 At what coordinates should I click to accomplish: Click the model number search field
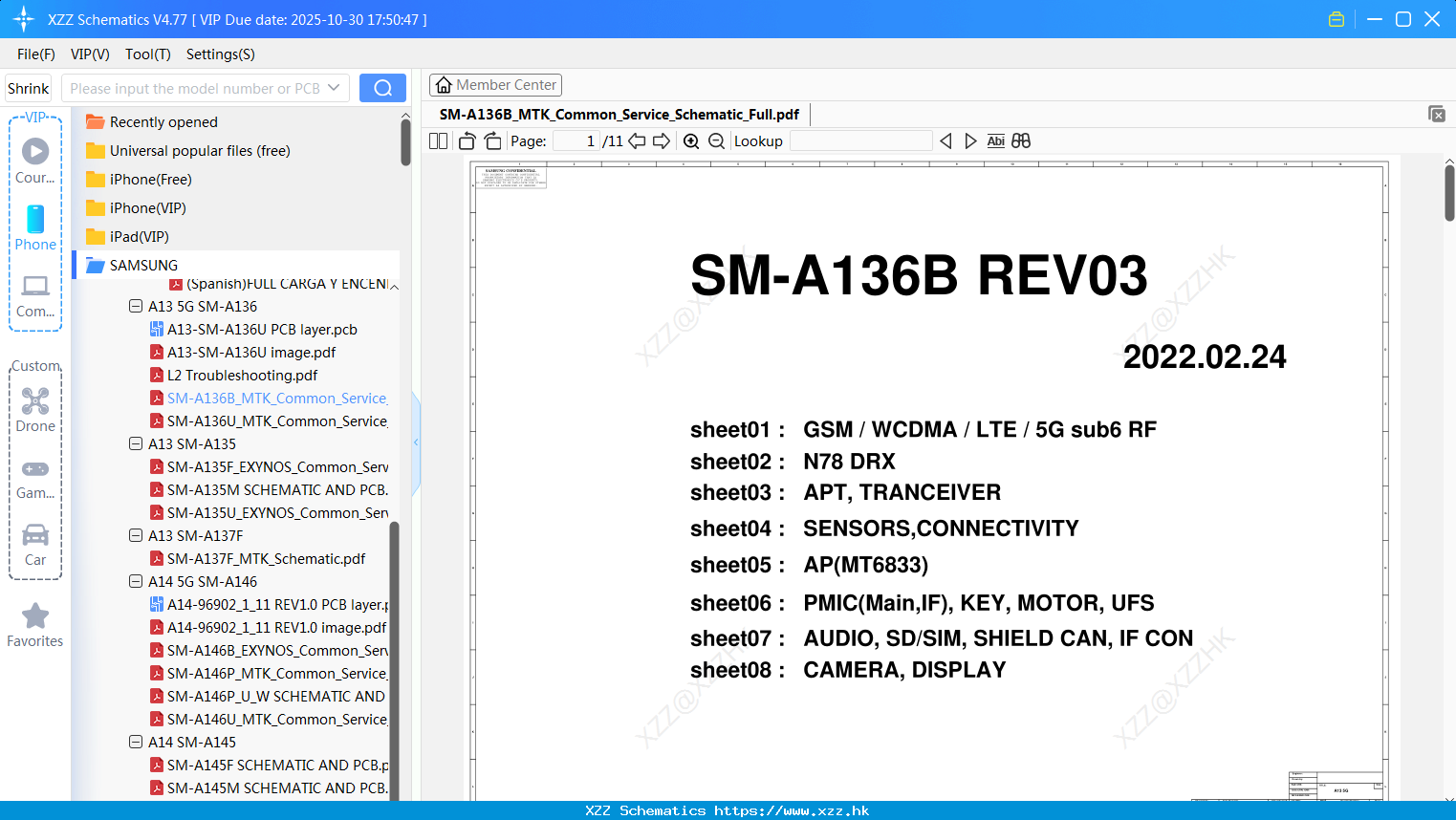coord(195,88)
